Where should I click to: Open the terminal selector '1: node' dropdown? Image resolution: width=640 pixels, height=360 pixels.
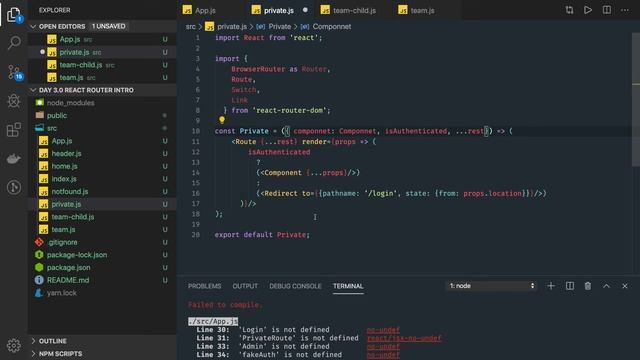pos(491,286)
